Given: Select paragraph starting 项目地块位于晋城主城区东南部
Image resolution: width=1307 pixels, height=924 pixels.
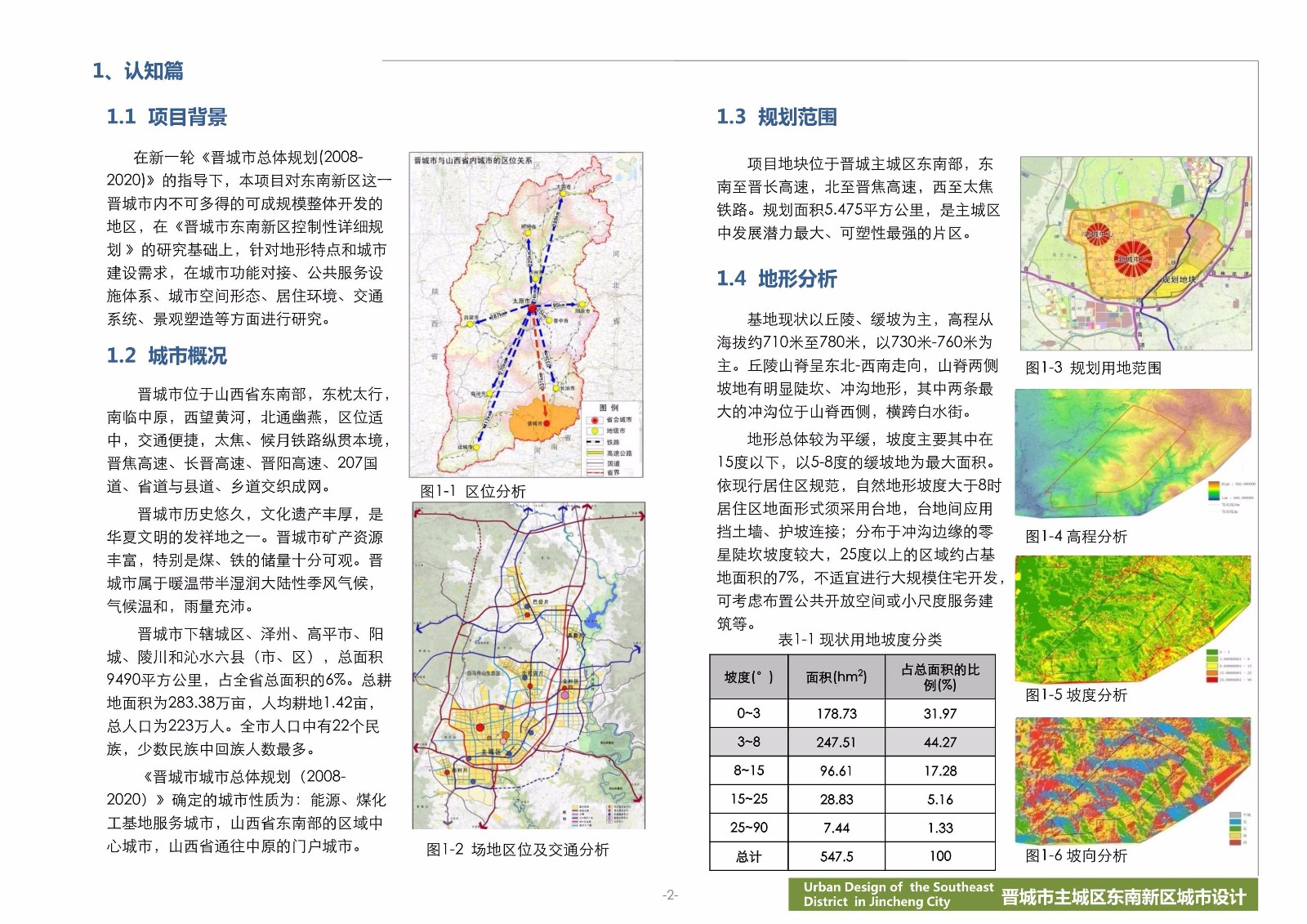Looking at the screenshot, I should [859, 199].
